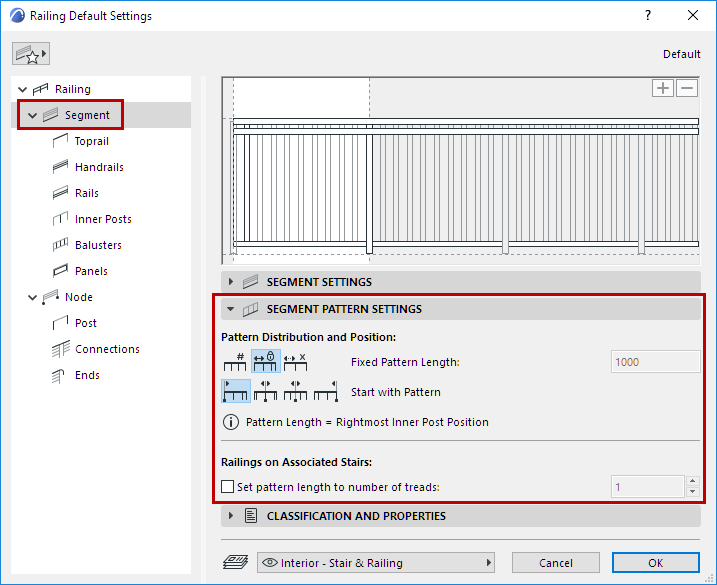The width and height of the screenshot is (717, 585).
Task: Expand the Segment Settings panel
Action: tap(231, 282)
